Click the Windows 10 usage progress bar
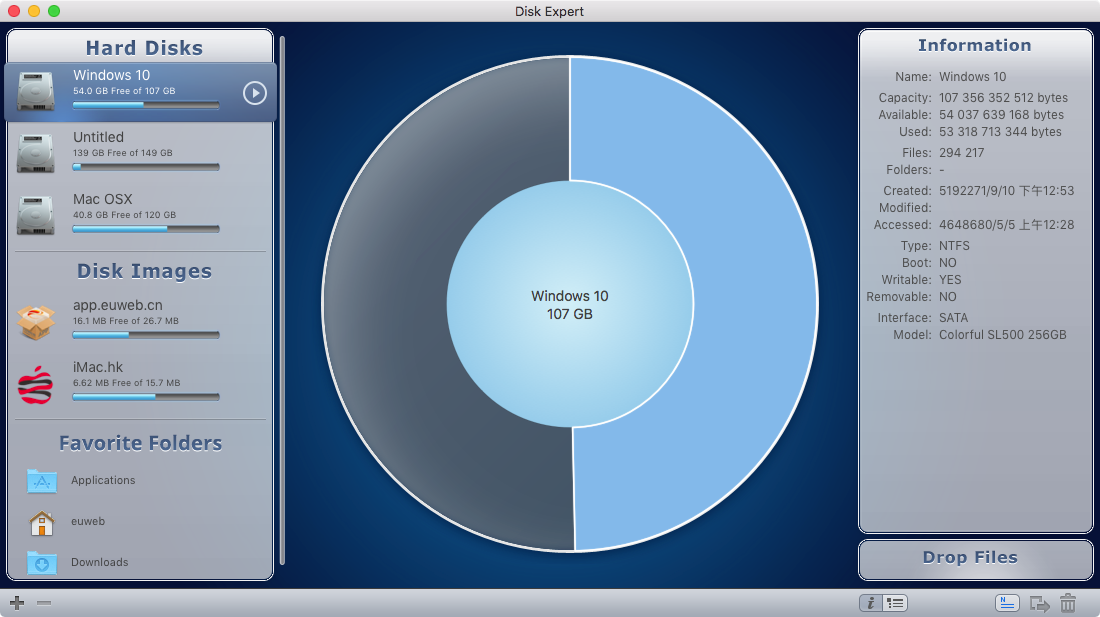This screenshot has width=1100, height=617. coord(146,105)
